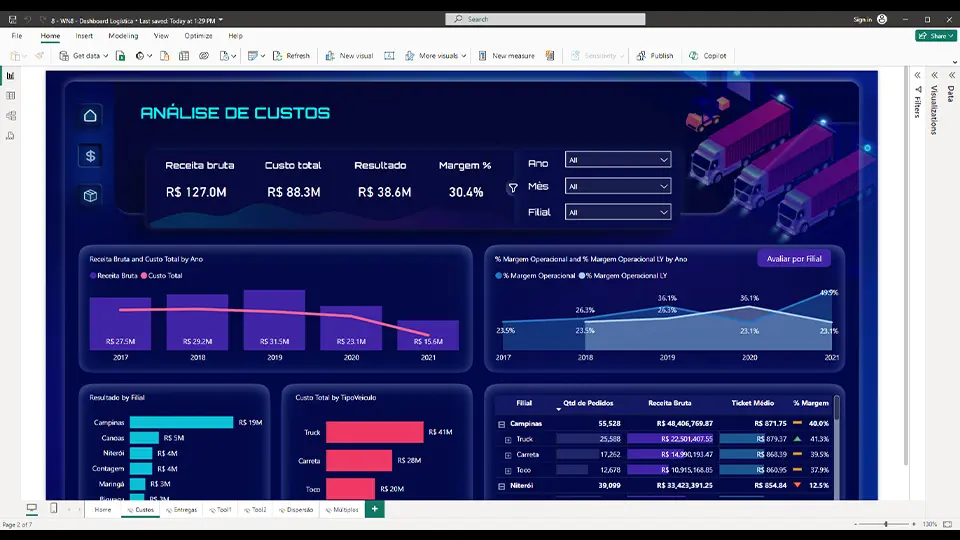Expand the Truck row in the matrix

tap(508, 440)
